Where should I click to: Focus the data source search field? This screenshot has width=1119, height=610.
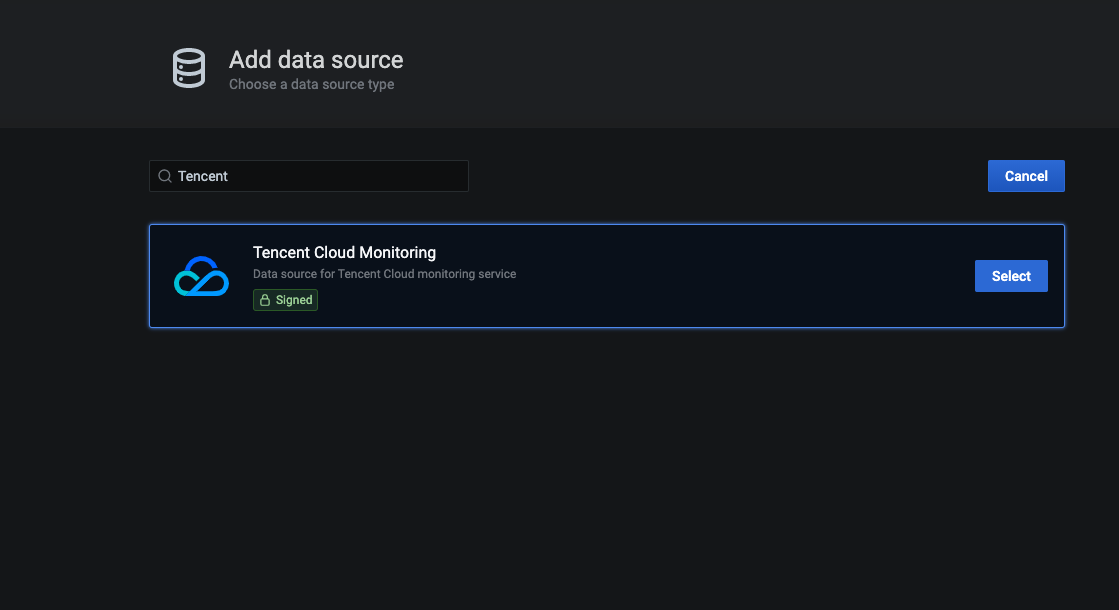point(320,176)
